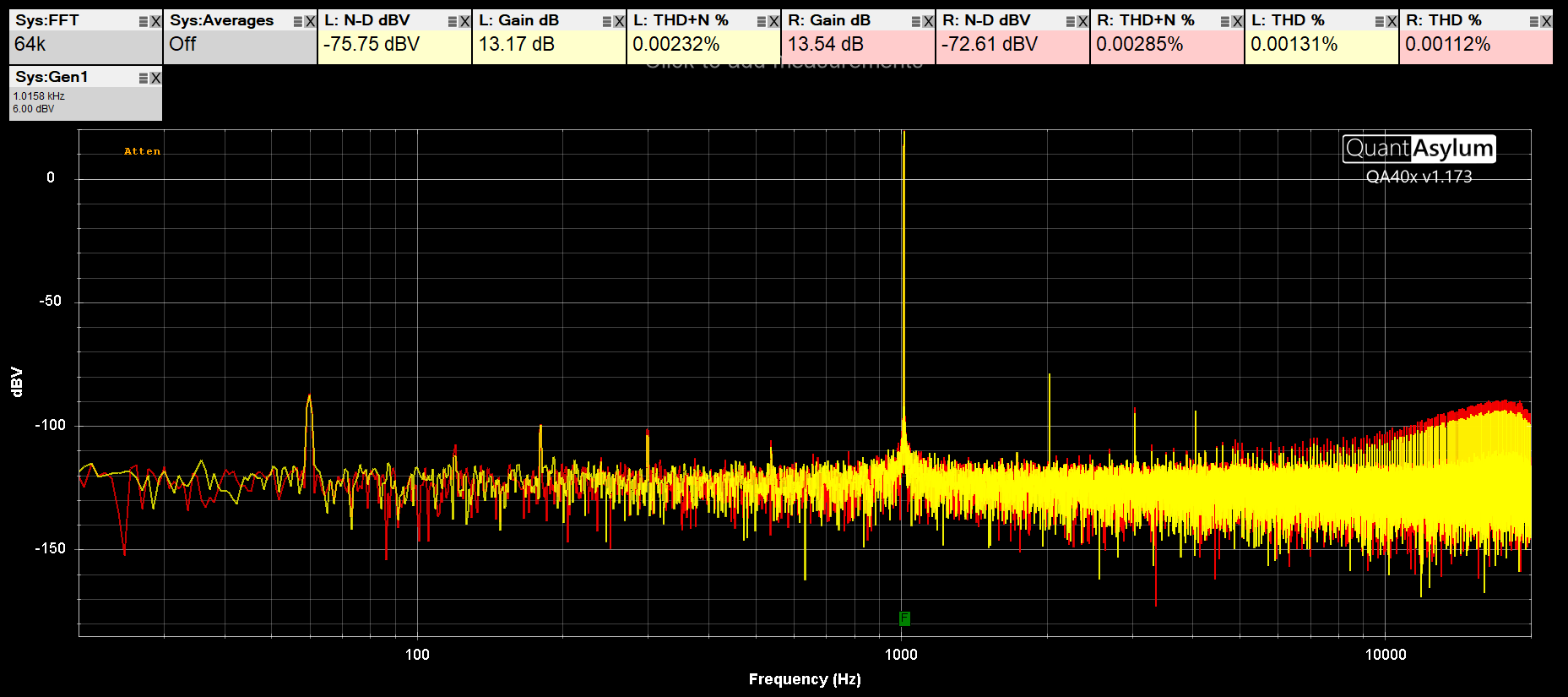Select the 13.17 dB gain reading
Screen dimensions: 1568x697
[517, 44]
